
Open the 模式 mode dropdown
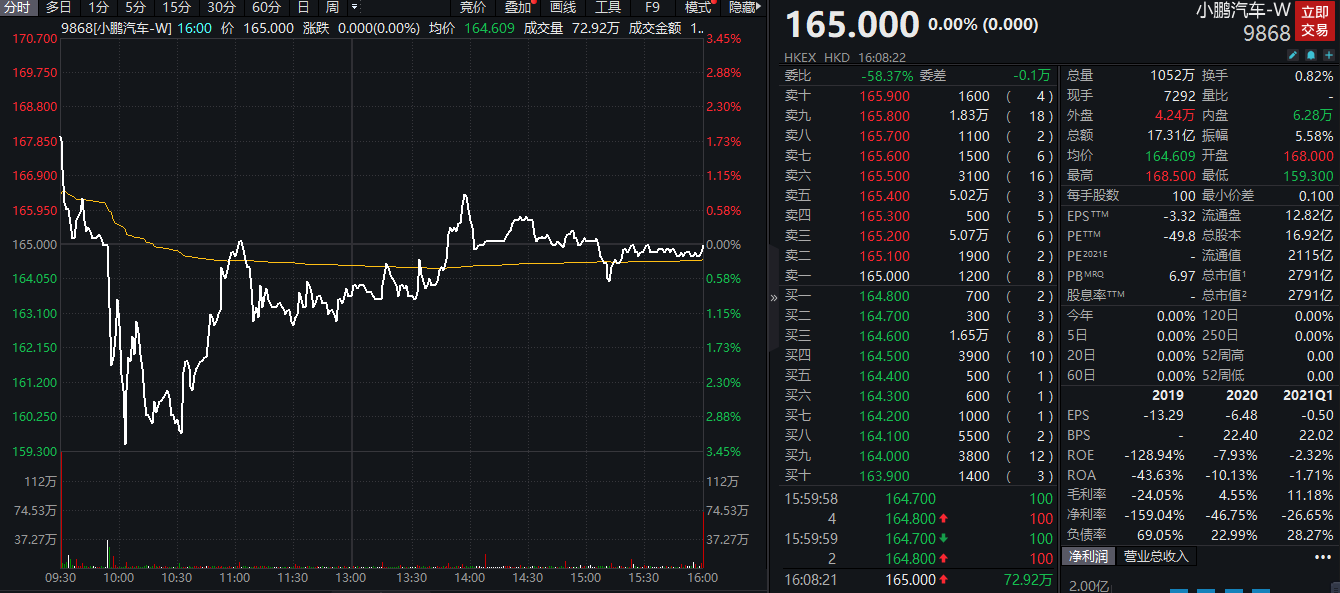(x=699, y=7)
